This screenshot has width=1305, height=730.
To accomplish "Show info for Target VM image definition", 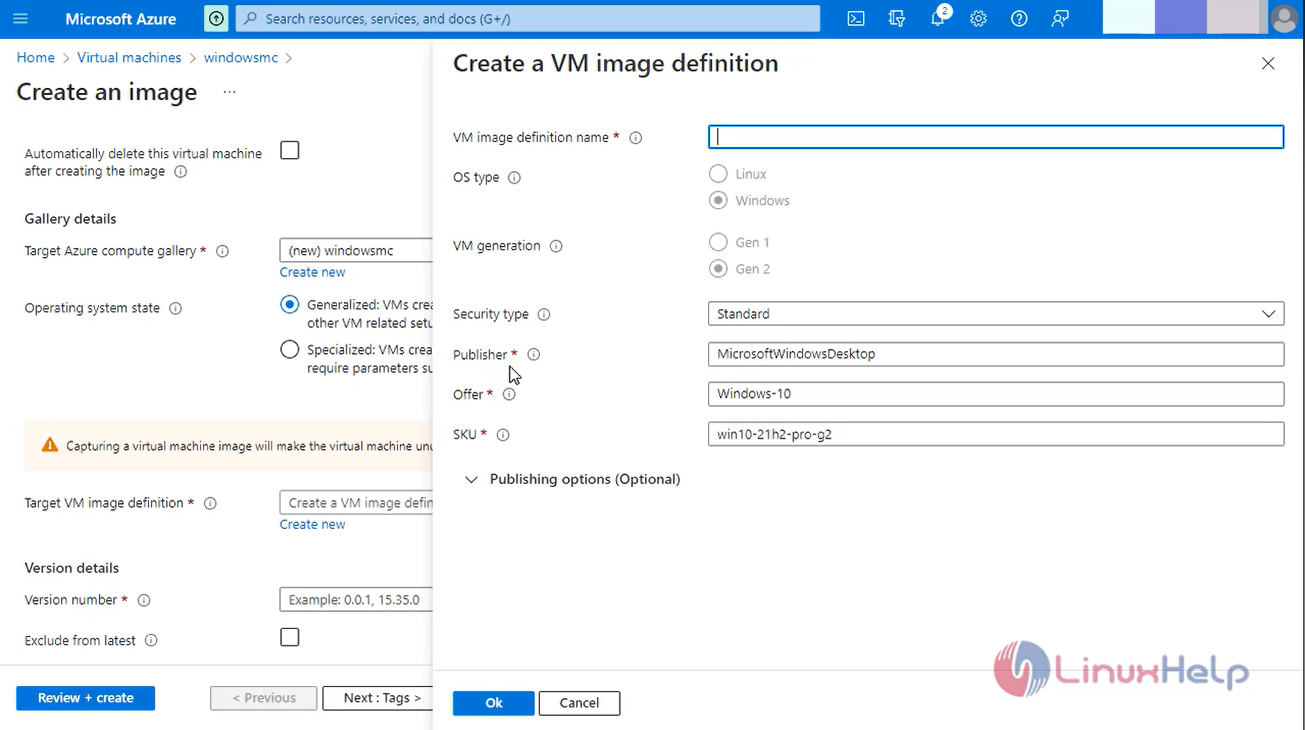I will (x=210, y=503).
